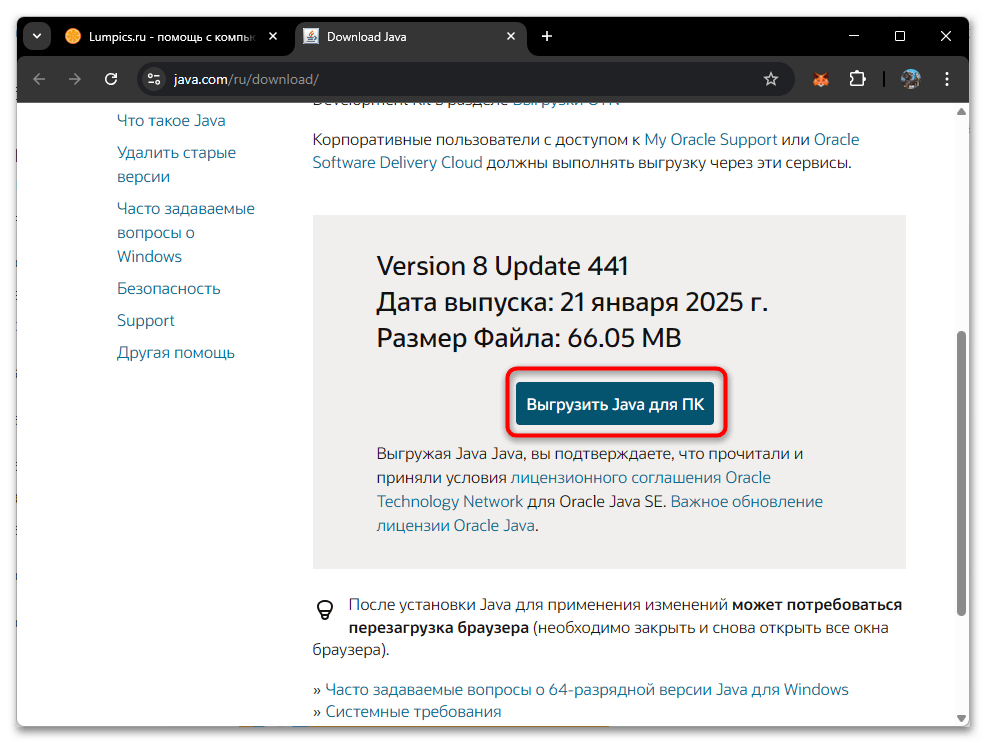Open a new browser tab
This screenshot has width=986, height=743.
[x=546, y=36]
